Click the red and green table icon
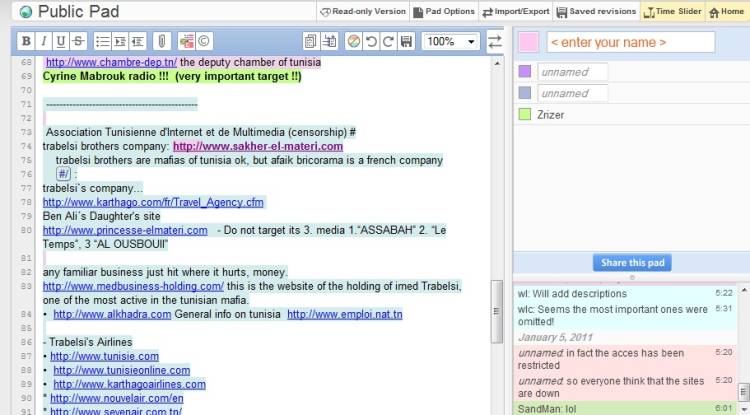 coord(187,42)
